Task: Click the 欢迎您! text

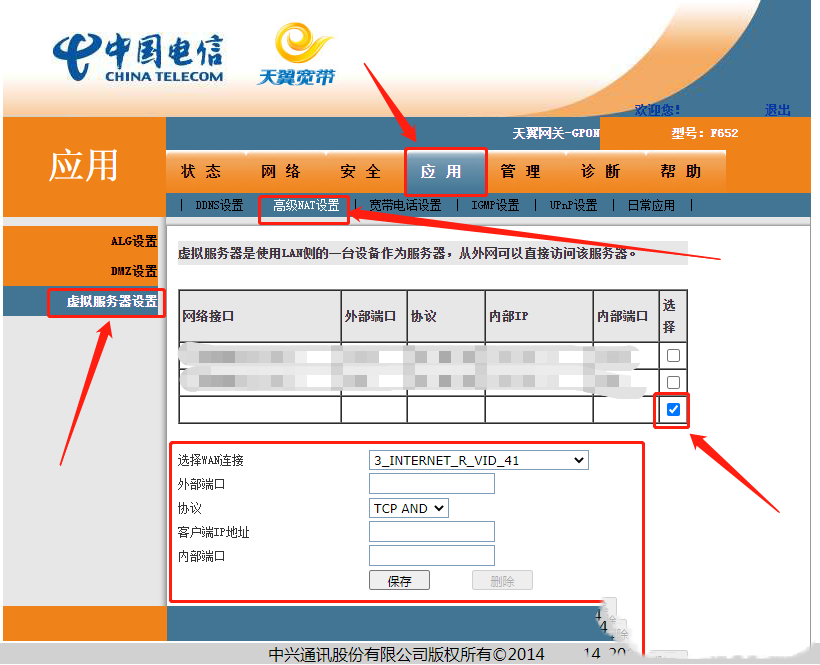Action: [x=657, y=110]
